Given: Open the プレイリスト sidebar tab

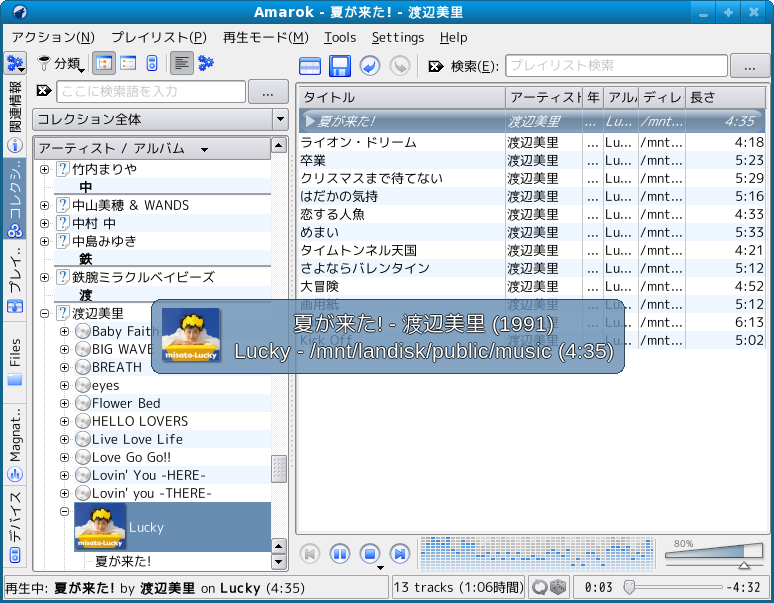Looking at the screenshot, I should (x=15, y=280).
